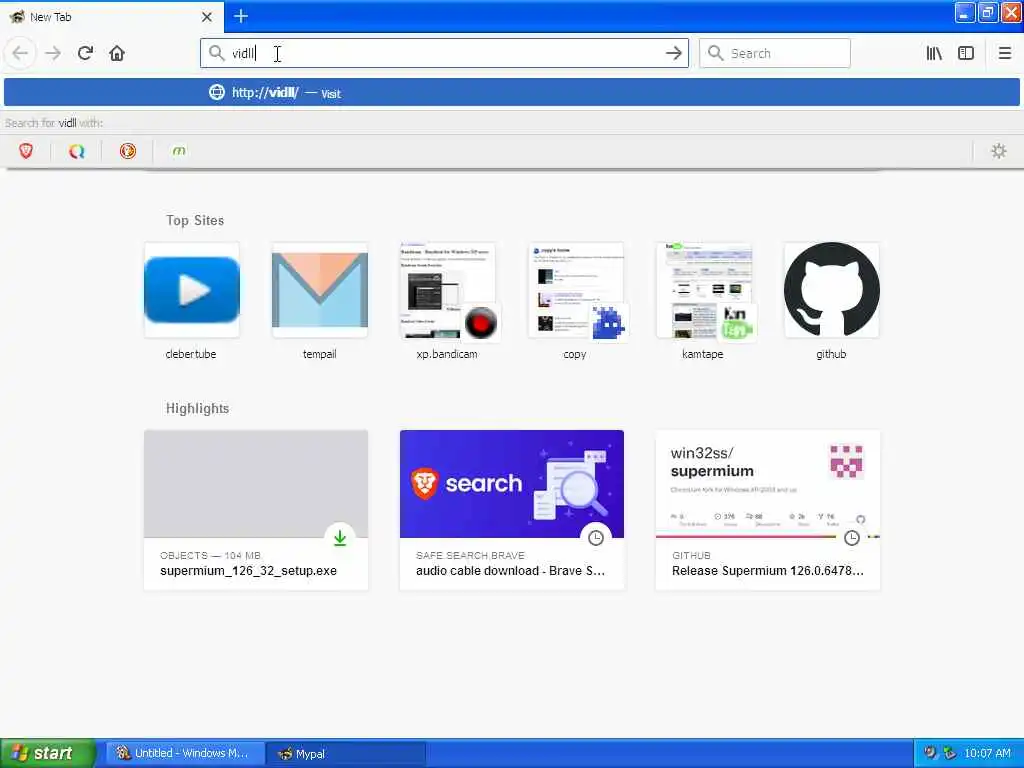This screenshot has height=768, width=1024.
Task: Open a new tab with the plus button
Action: (x=241, y=16)
